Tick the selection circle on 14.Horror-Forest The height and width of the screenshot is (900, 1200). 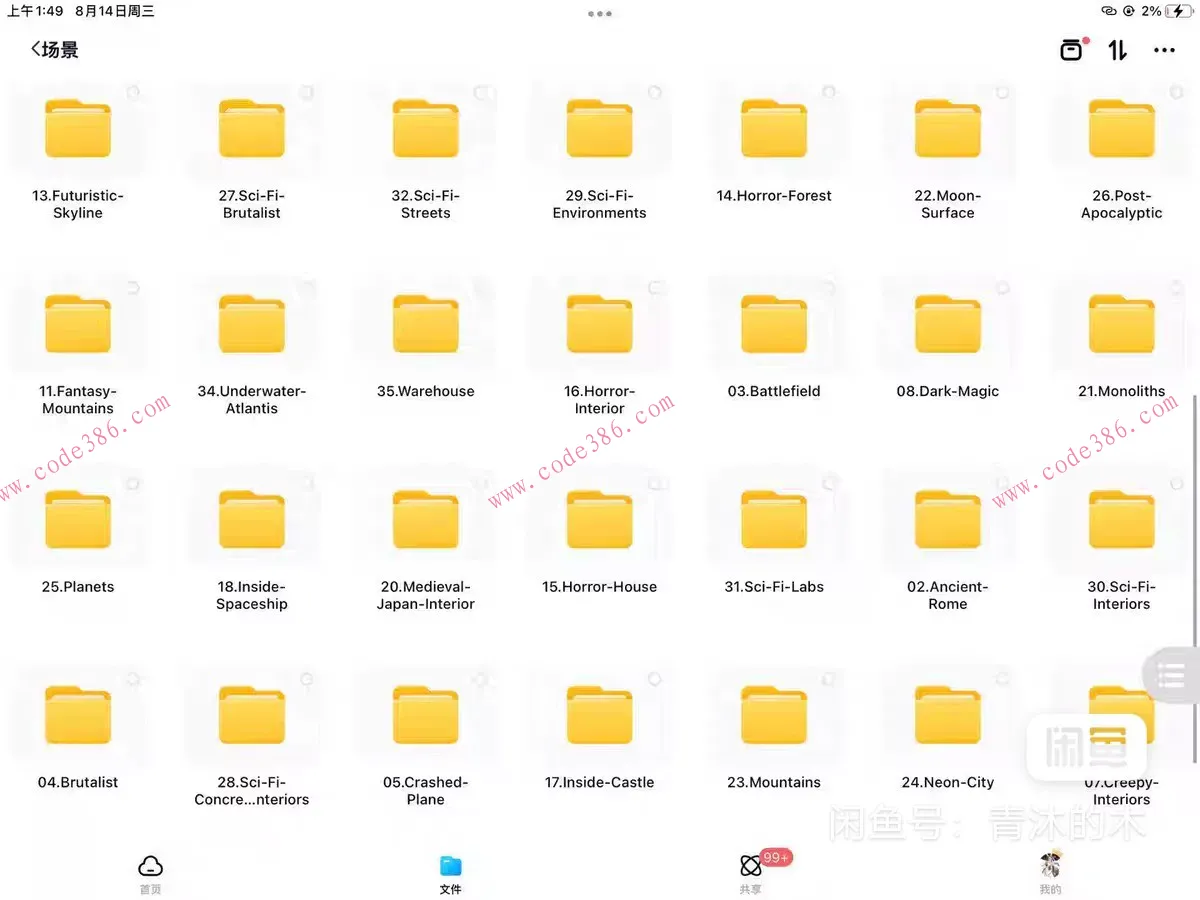click(828, 92)
